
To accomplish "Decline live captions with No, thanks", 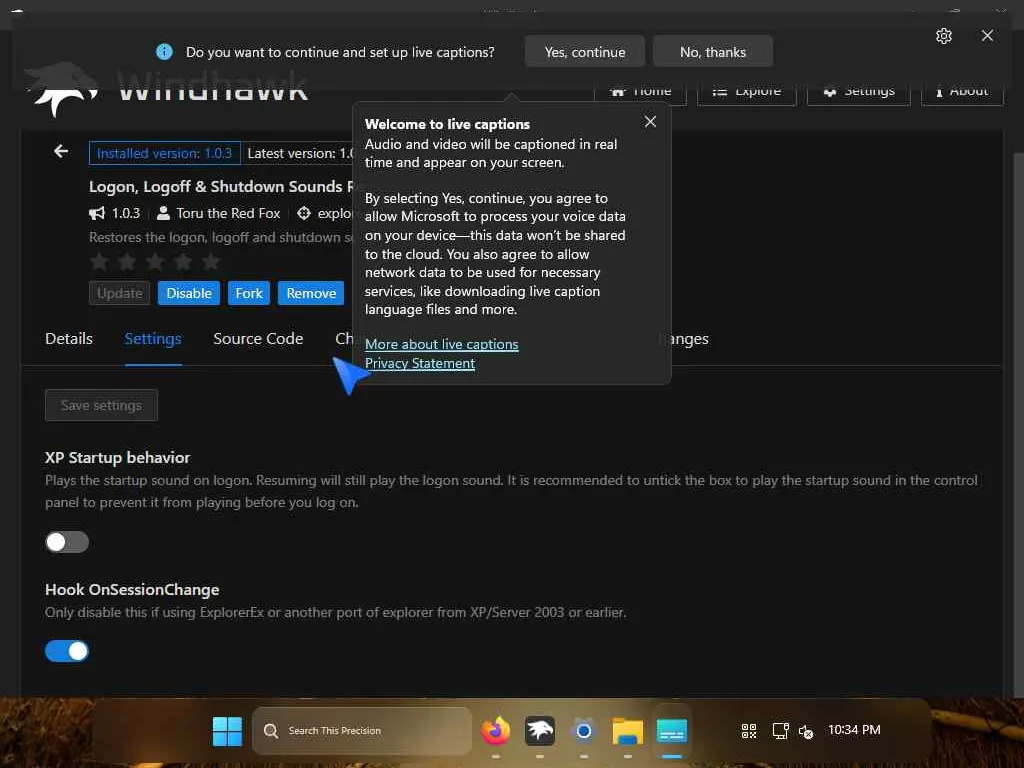I will pyautogui.click(x=712, y=52).
